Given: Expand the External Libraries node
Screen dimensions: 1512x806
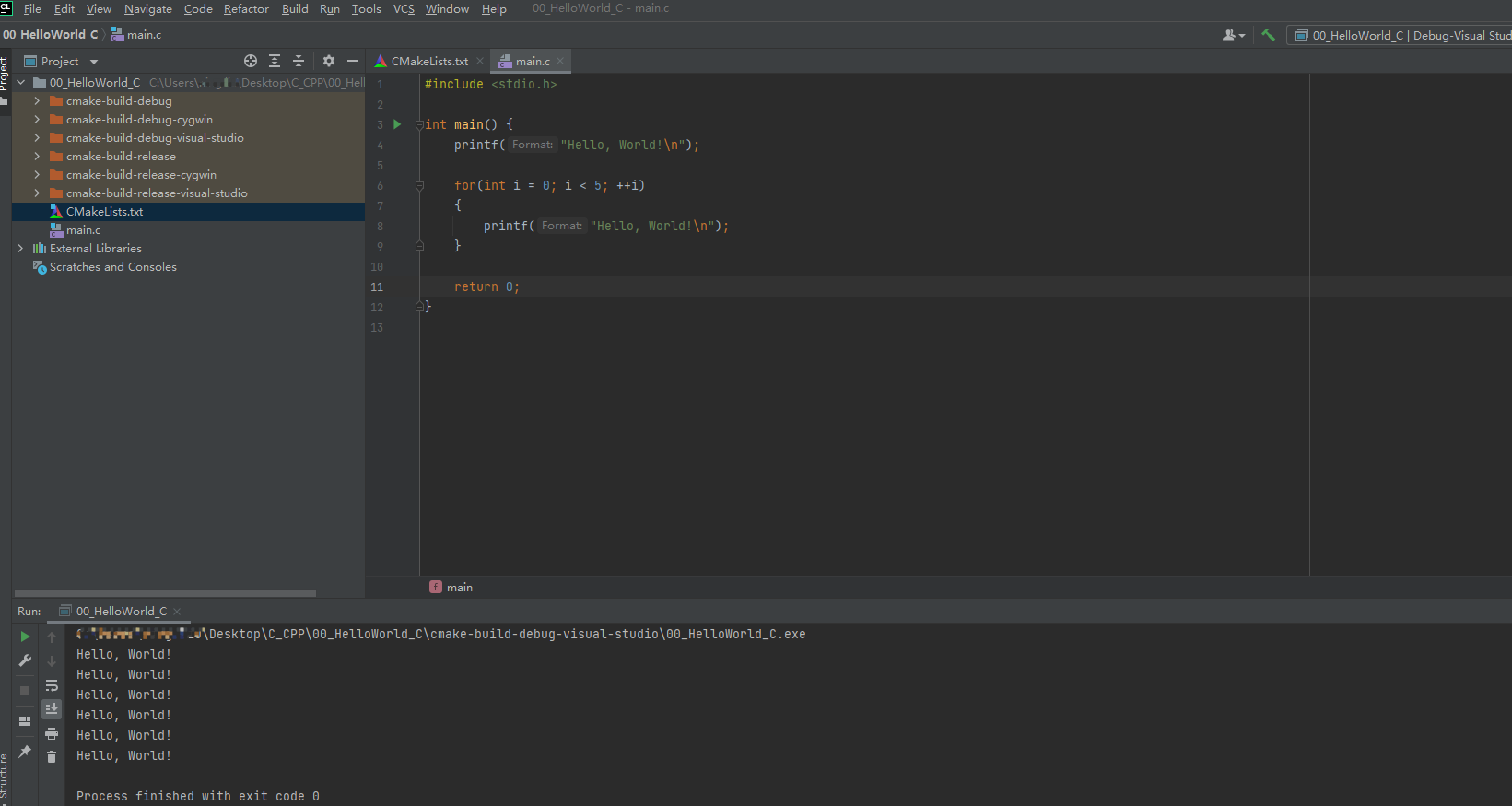Looking at the screenshot, I should 20,249.
